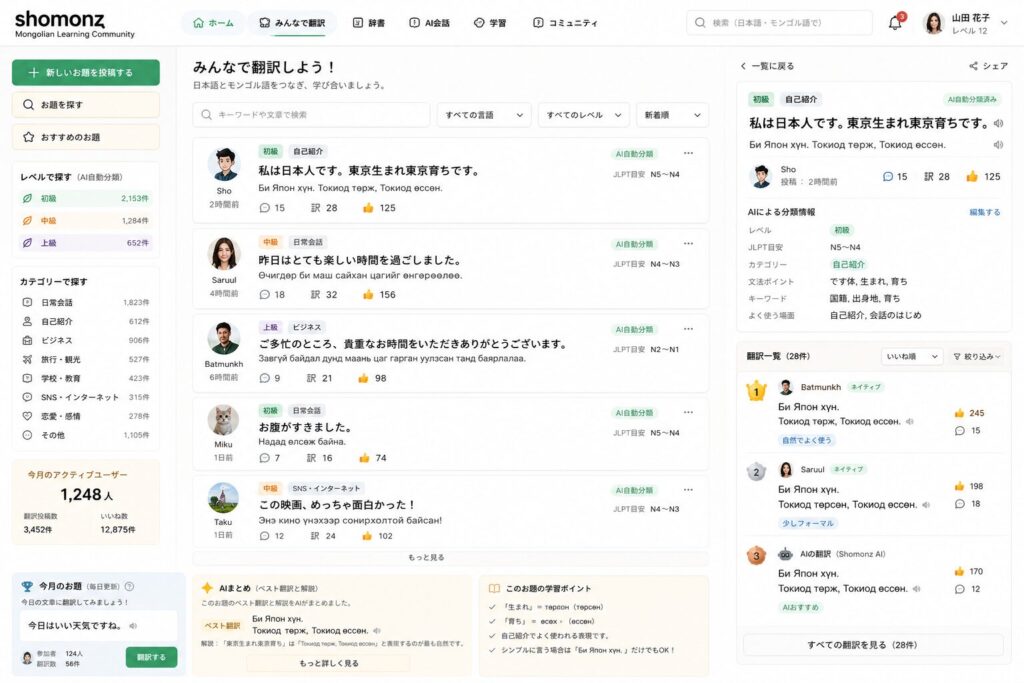Image resolution: width=1024 pixels, height=683 pixels.
Task: Open the AI会話 tab
Action: [x=429, y=23]
